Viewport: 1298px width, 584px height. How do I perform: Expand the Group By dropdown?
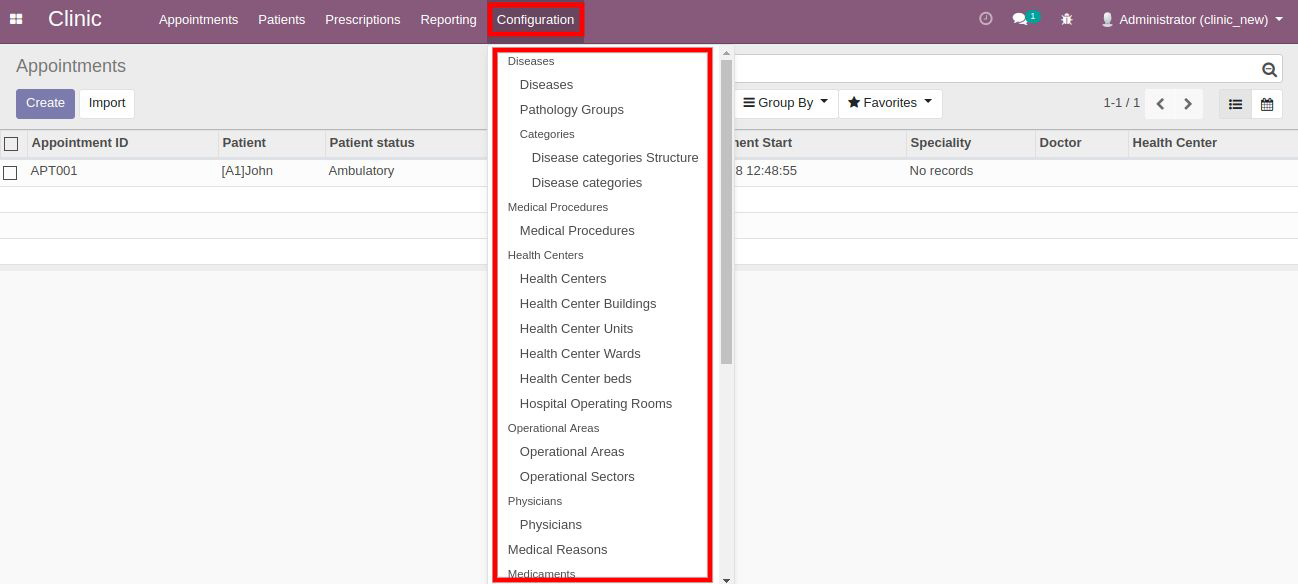pyautogui.click(x=786, y=103)
